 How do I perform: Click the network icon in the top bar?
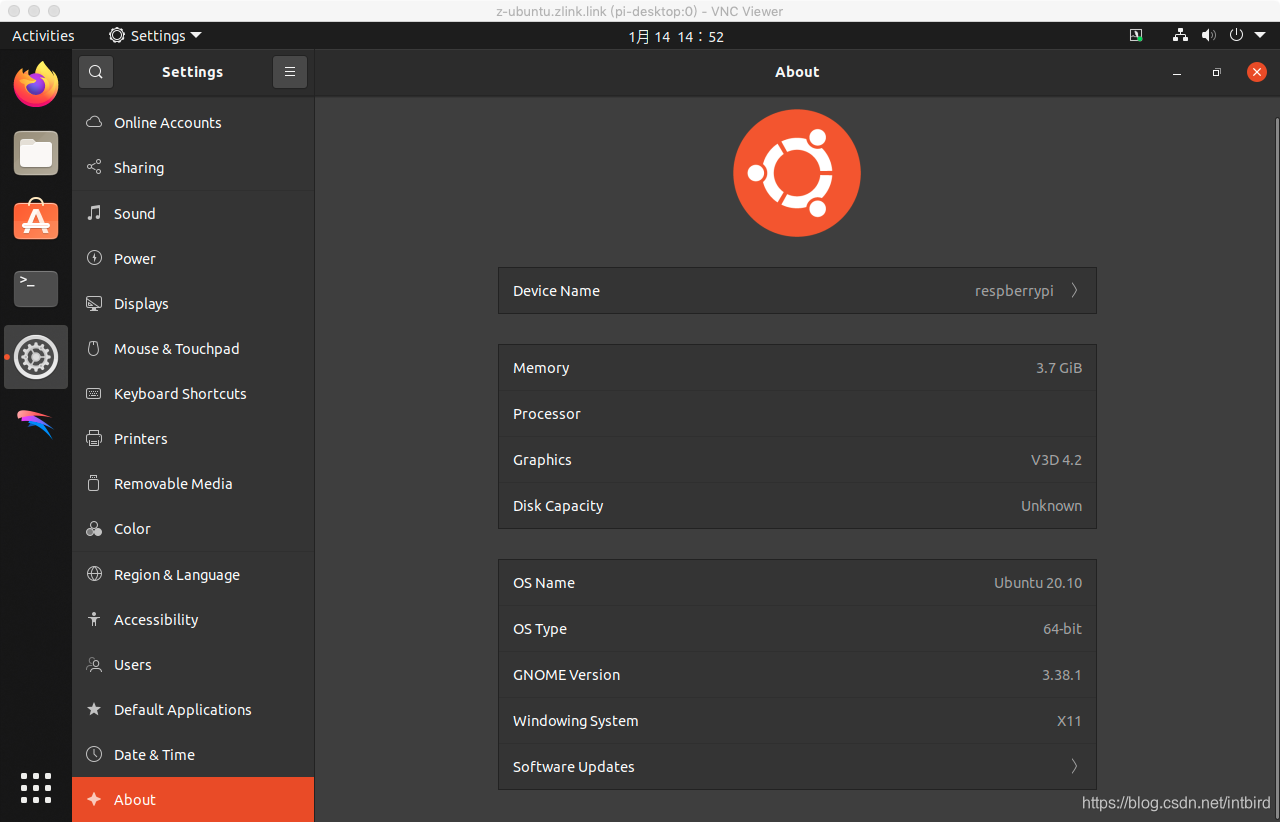click(1180, 35)
